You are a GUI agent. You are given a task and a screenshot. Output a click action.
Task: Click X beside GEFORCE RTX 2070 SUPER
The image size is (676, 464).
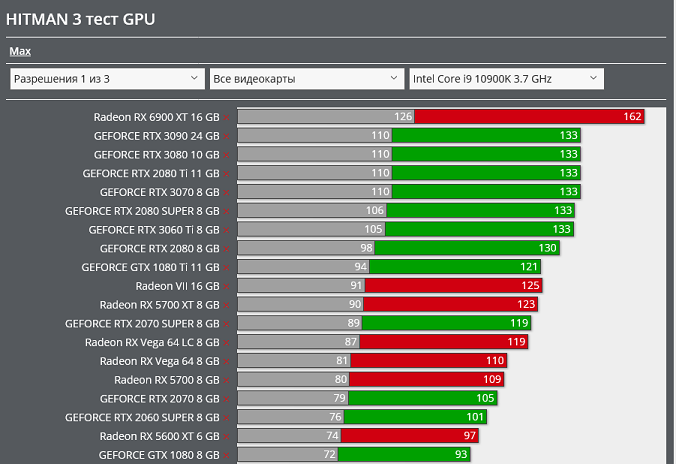(226, 324)
